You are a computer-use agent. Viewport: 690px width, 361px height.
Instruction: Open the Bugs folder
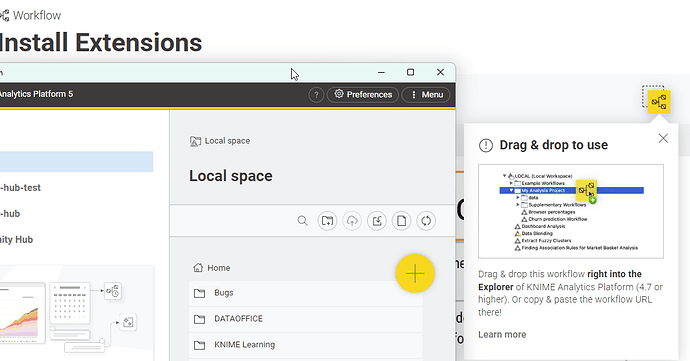tap(305, 293)
